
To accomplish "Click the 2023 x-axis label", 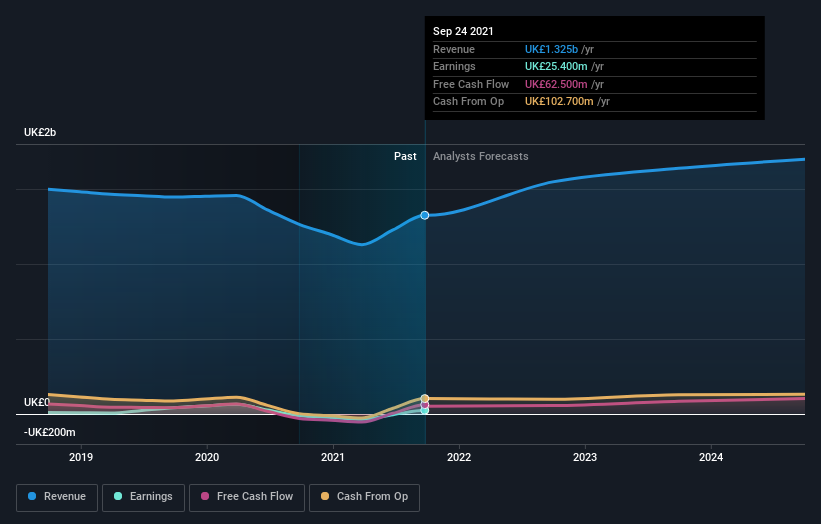I will click(x=585, y=457).
